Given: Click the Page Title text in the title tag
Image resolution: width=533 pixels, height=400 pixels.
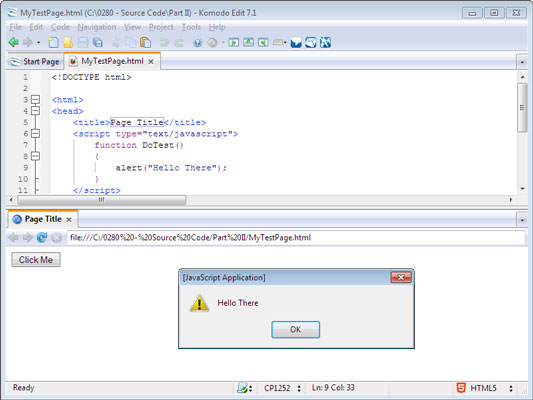Looking at the screenshot, I should pyautogui.click(x=137, y=122).
